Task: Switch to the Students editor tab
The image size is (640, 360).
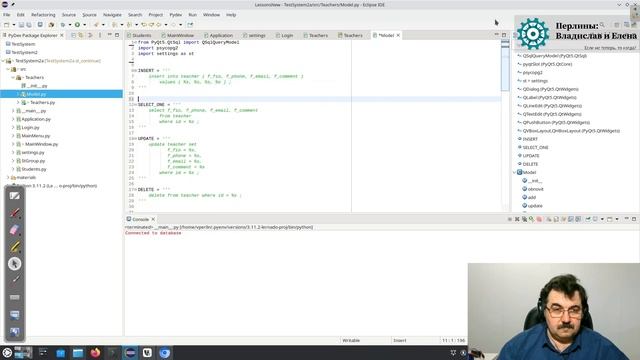Action: click(139, 36)
